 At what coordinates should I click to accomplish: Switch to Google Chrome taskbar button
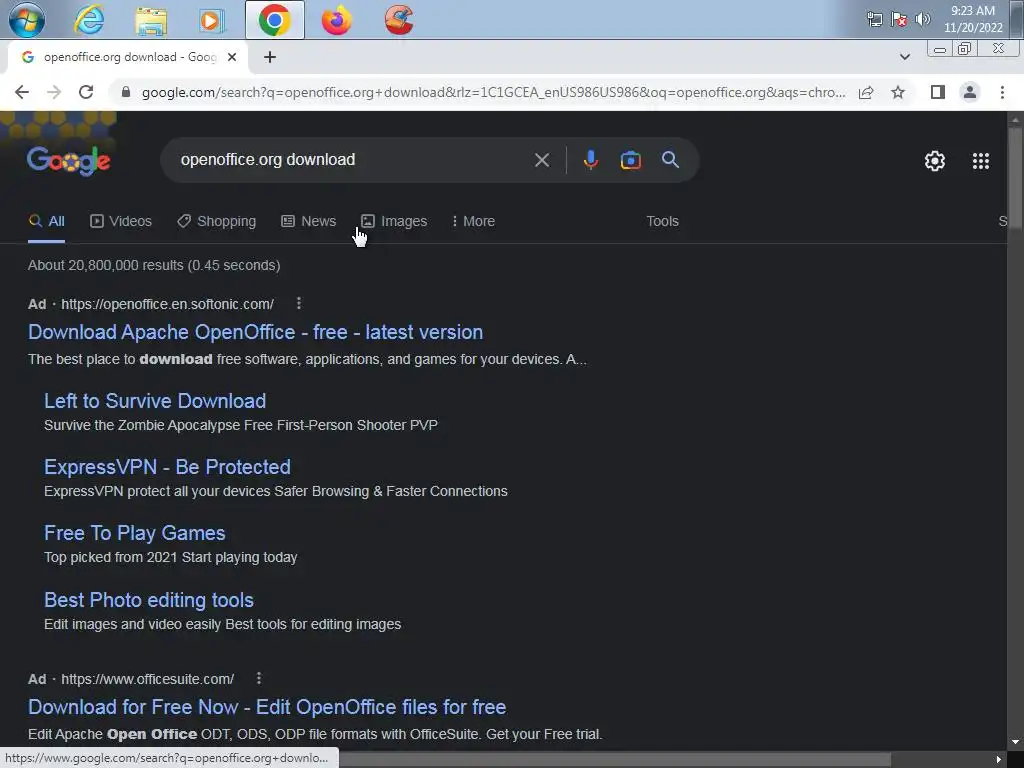(274, 20)
